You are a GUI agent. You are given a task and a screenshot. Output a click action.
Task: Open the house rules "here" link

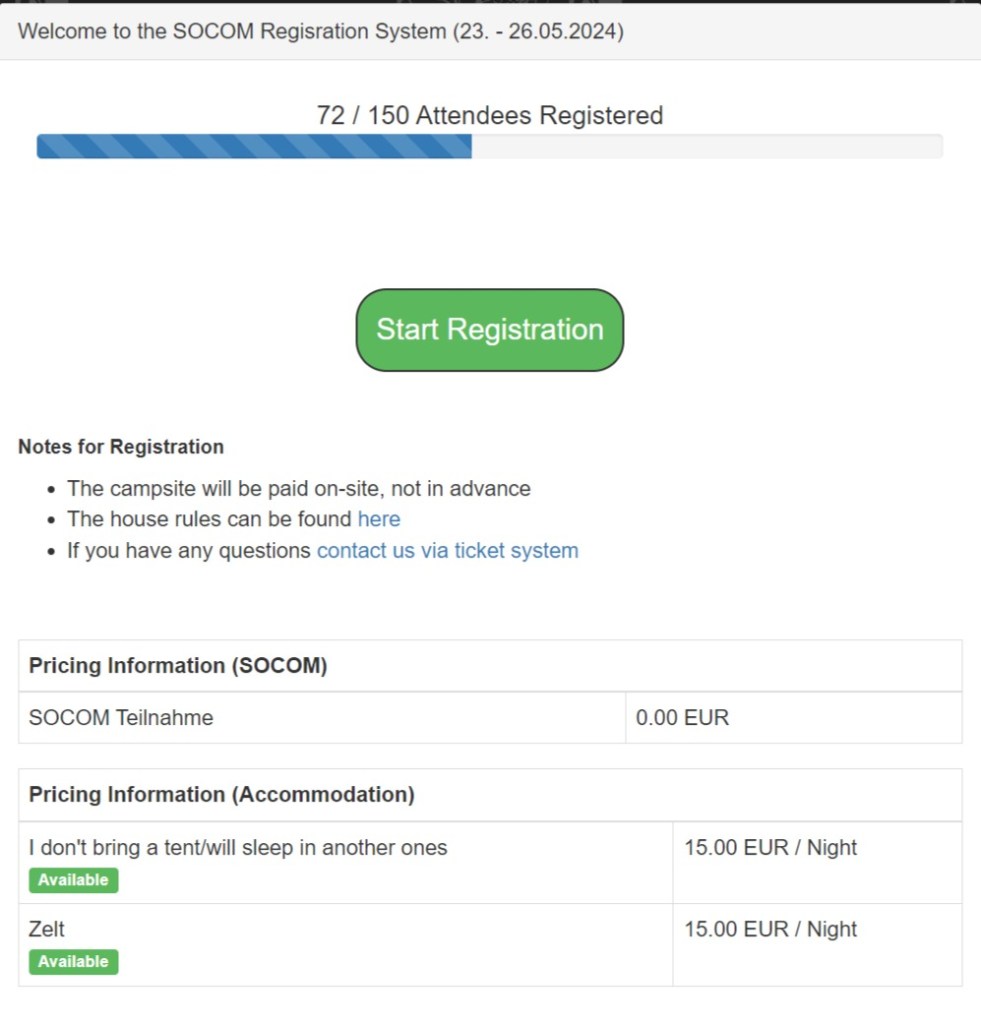click(378, 519)
